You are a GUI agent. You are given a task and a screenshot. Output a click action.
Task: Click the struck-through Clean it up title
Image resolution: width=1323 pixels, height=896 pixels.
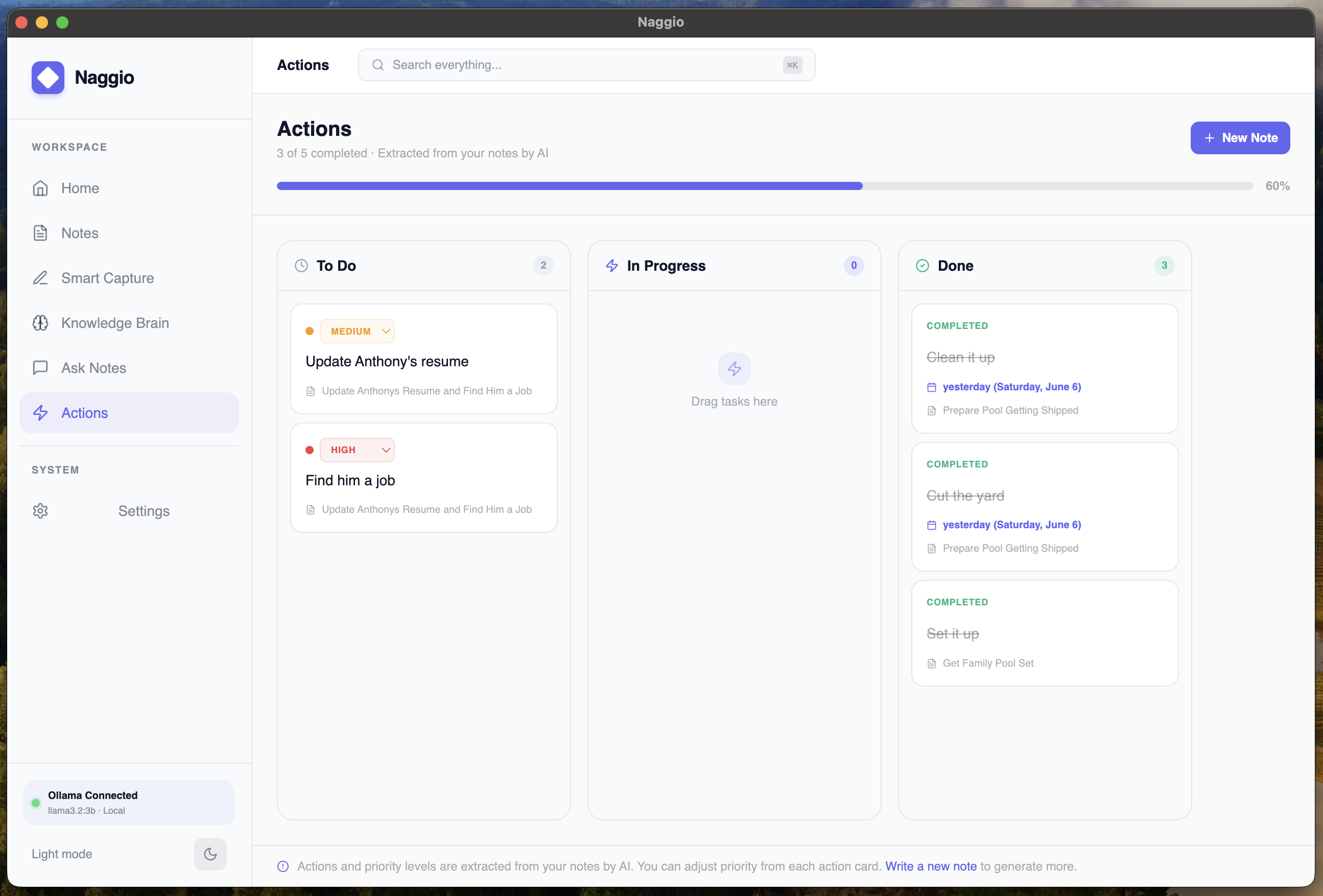click(960, 358)
